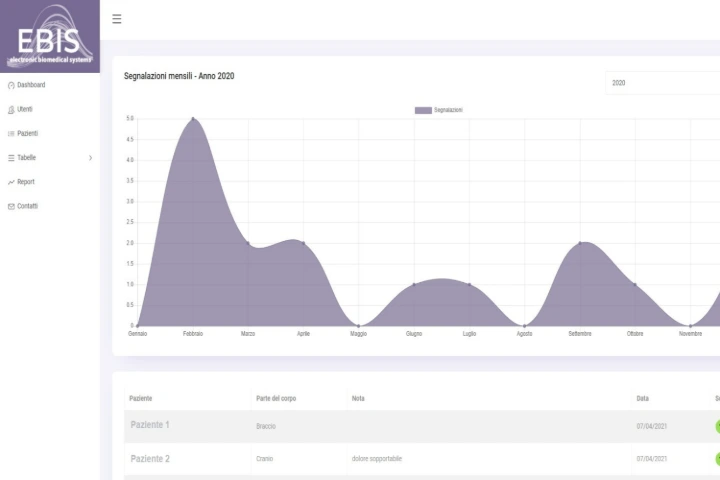The height and width of the screenshot is (480, 720).
Task: Sort by Parte del corpo column header
Action: 276,398
